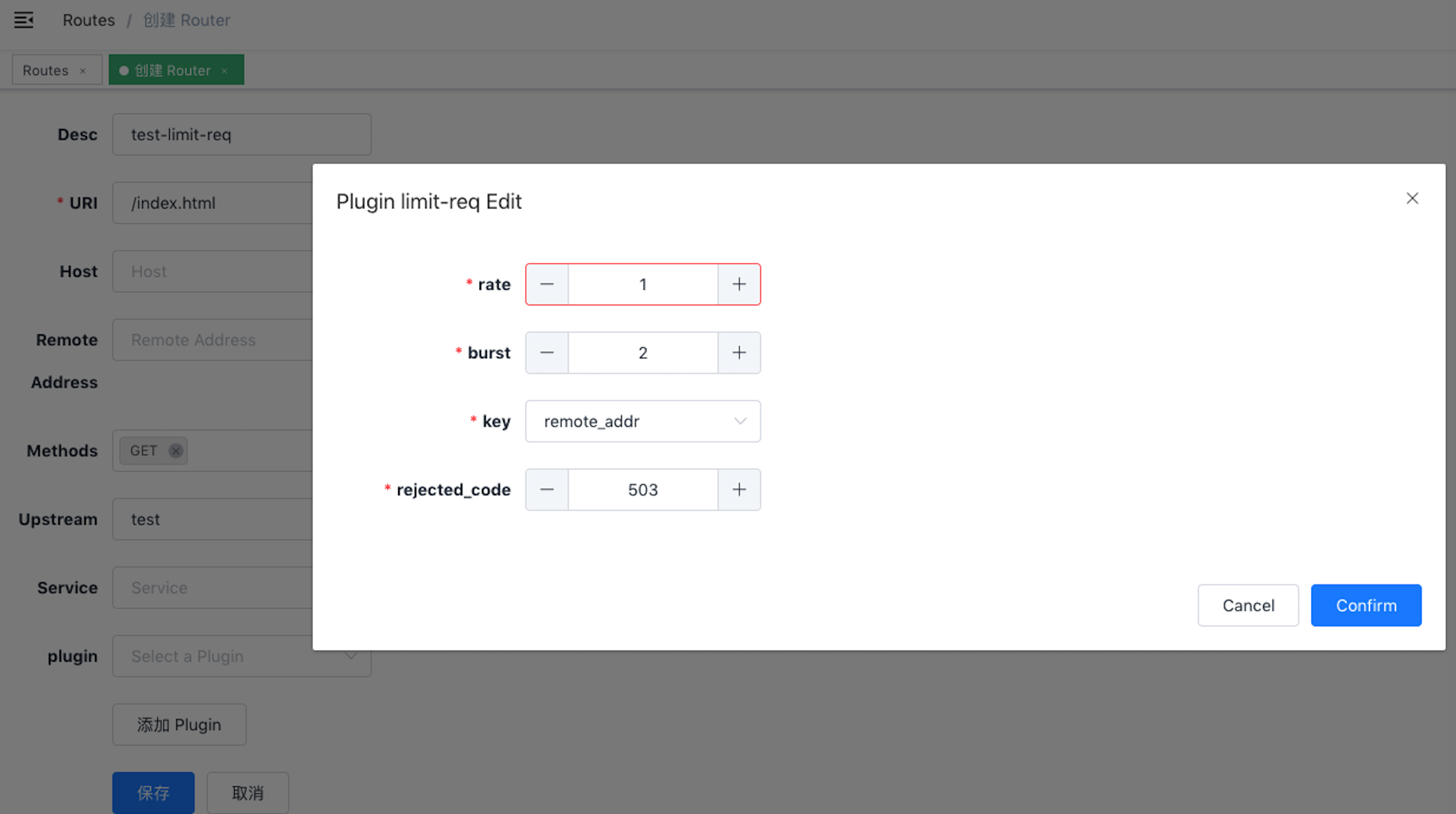The height and width of the screenshot is (814, 1456).
Task: Click the Confirm button
Action: pyautogui.click(x=1365, y=605)
